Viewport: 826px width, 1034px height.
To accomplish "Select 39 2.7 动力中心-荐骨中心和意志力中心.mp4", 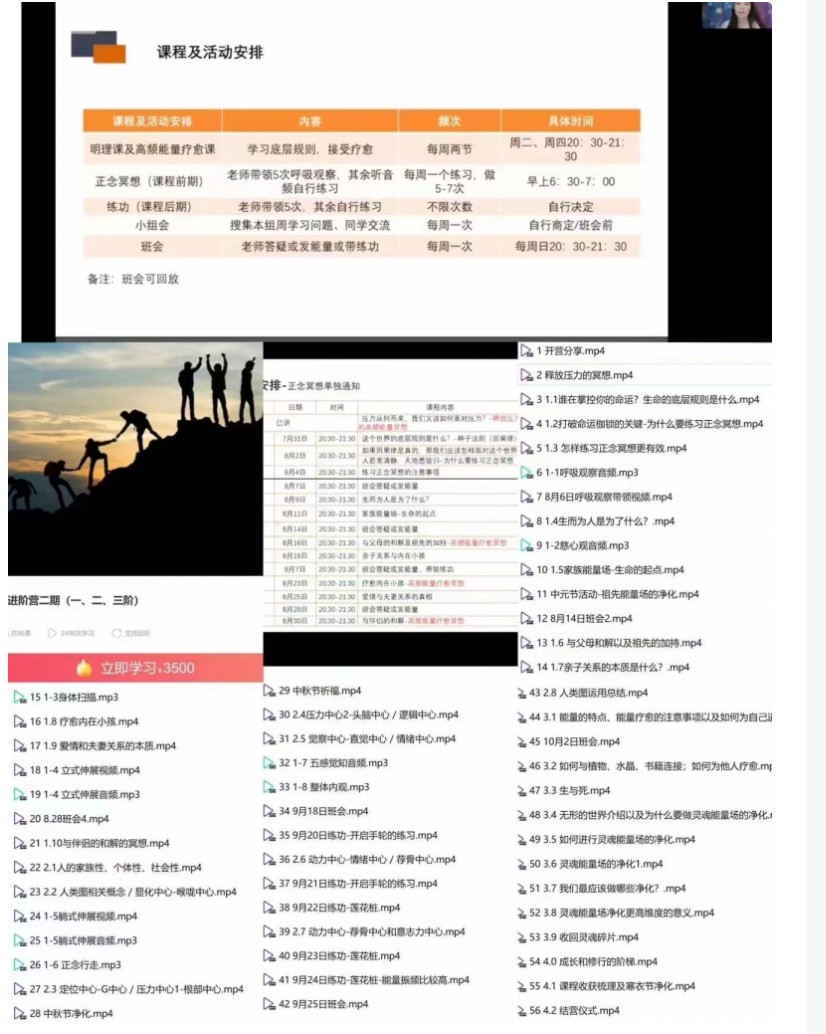I will 372,932.
